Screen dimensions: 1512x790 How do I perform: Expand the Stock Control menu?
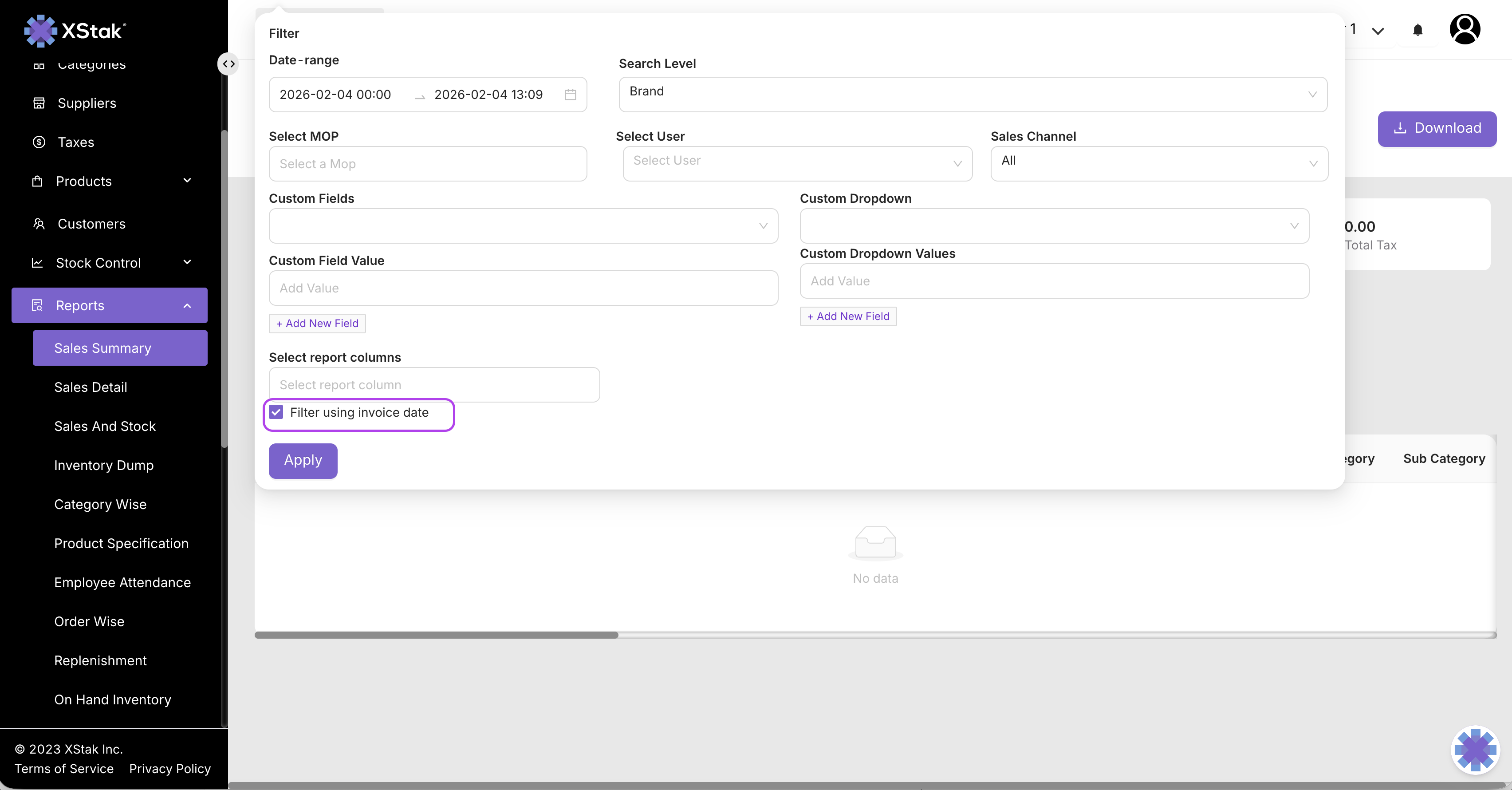coord(110,263)
